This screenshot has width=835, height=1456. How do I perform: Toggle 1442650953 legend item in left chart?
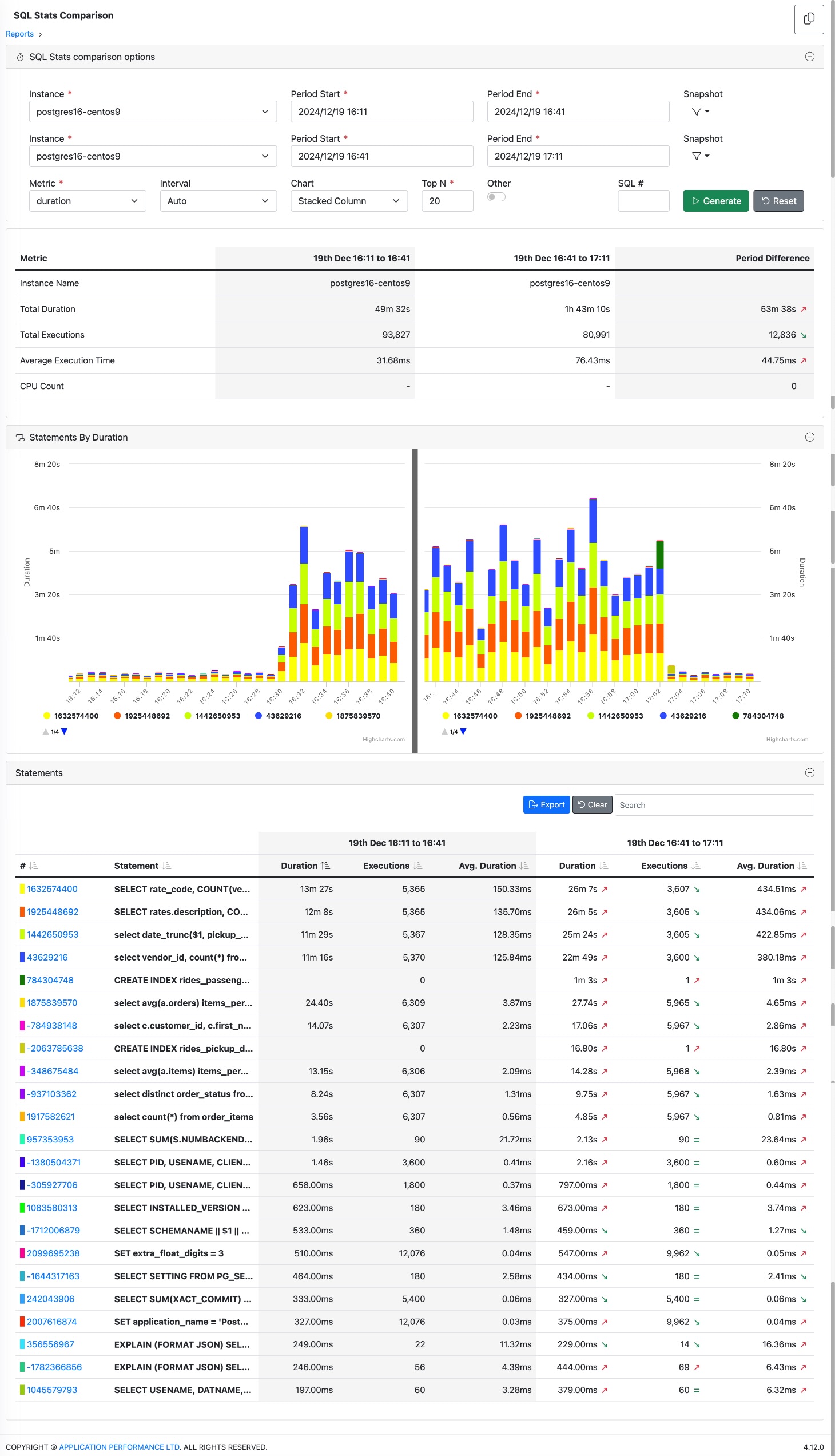coord(212,715)
